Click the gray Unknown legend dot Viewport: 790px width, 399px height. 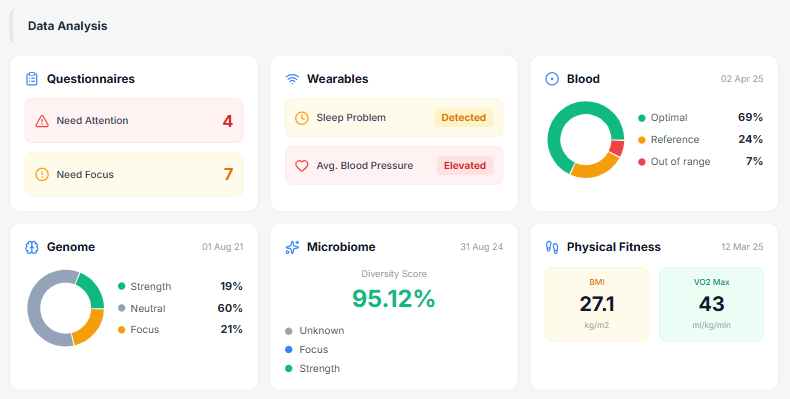coord(289,331)
